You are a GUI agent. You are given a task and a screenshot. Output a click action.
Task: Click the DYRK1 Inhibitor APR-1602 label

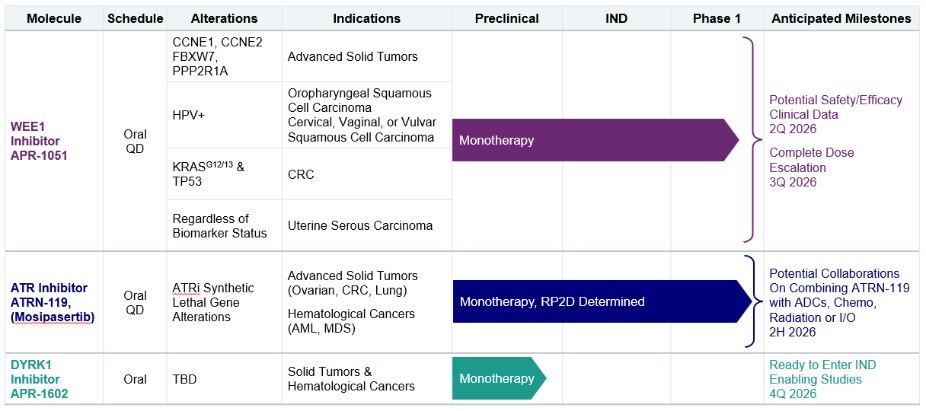(x=38, y=379)
